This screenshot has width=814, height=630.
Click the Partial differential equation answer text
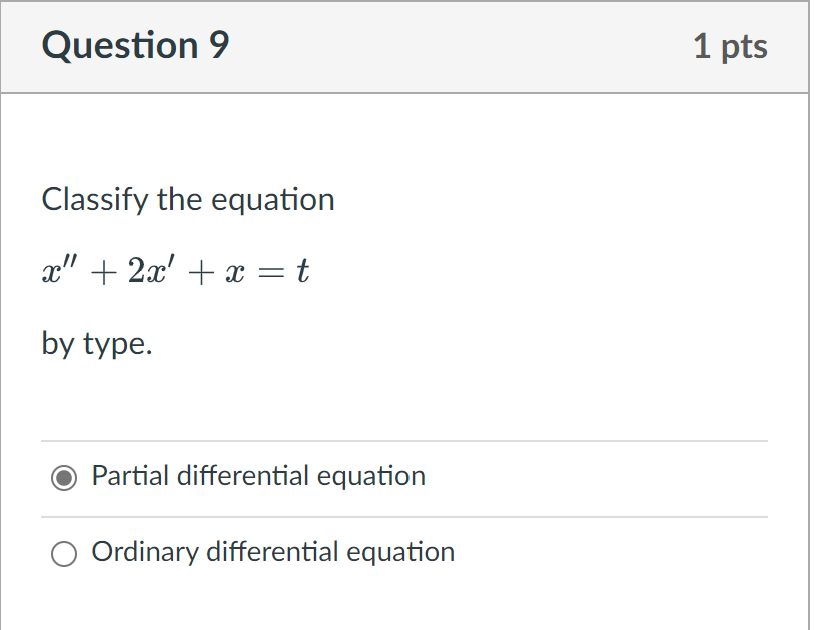tap(258, 477)
